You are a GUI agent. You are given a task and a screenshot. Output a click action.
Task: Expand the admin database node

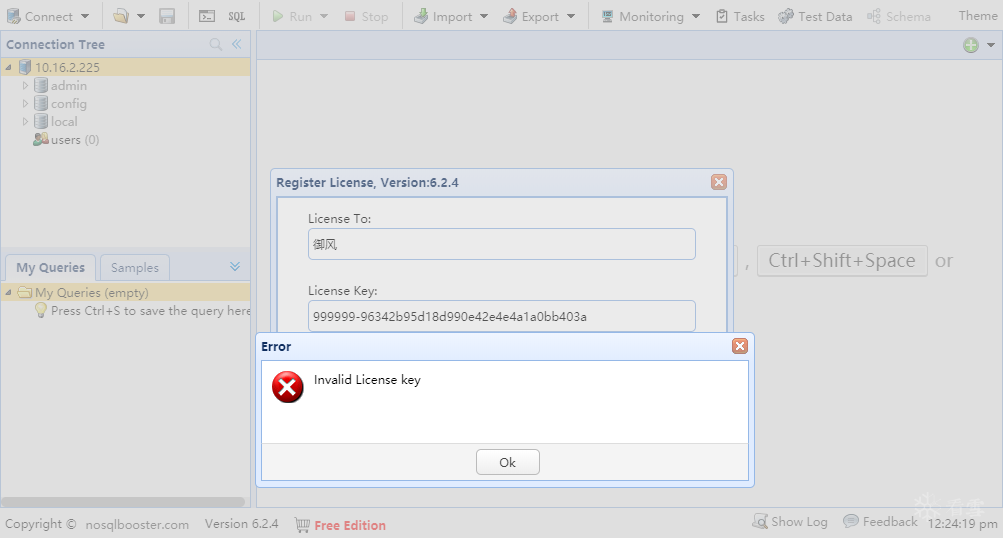(x=26, y=85)
